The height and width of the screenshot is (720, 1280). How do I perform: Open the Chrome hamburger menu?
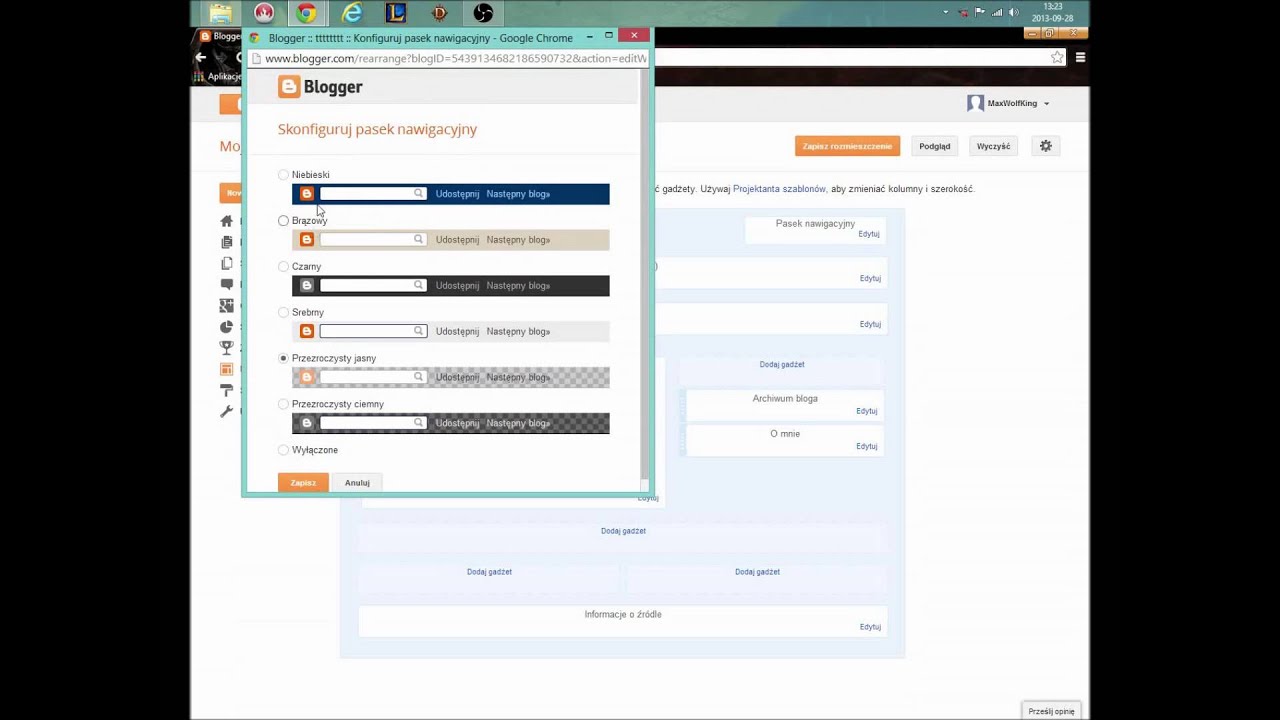tap(1080, 57)
